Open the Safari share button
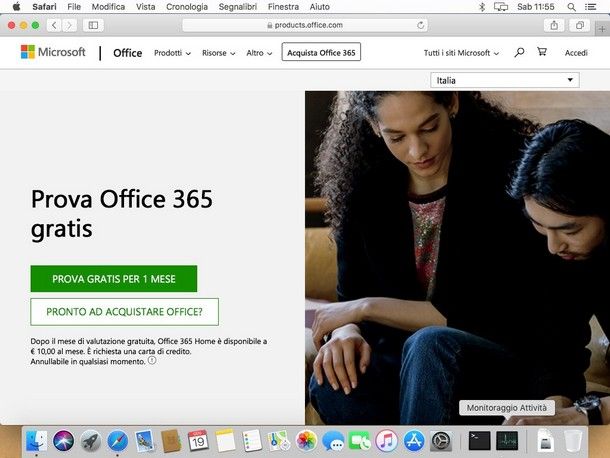 tap(554, 25)
